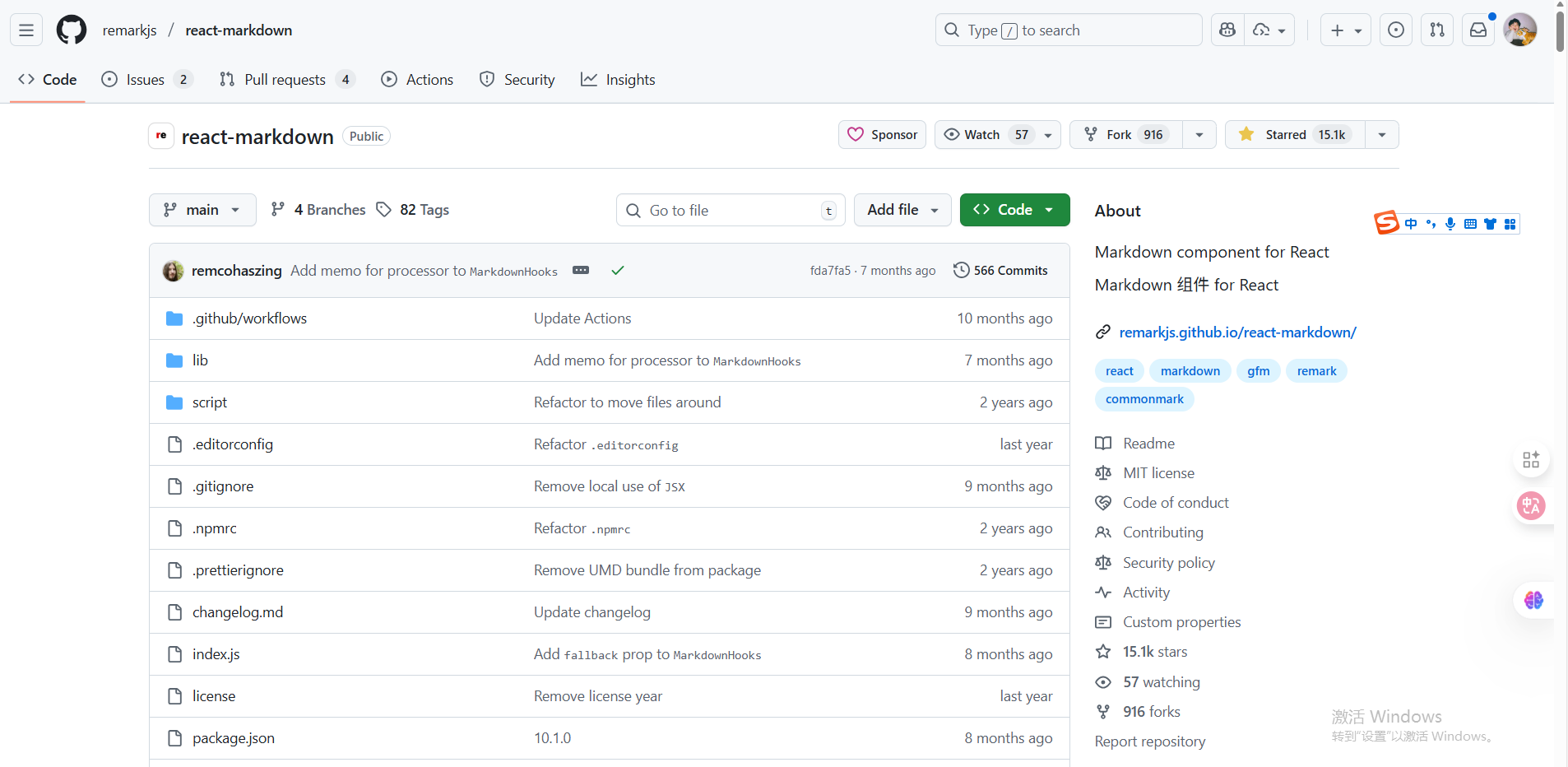Open the .github/workflows folder
Viewport: 1568px width, 767px height.
coord(249,318)
